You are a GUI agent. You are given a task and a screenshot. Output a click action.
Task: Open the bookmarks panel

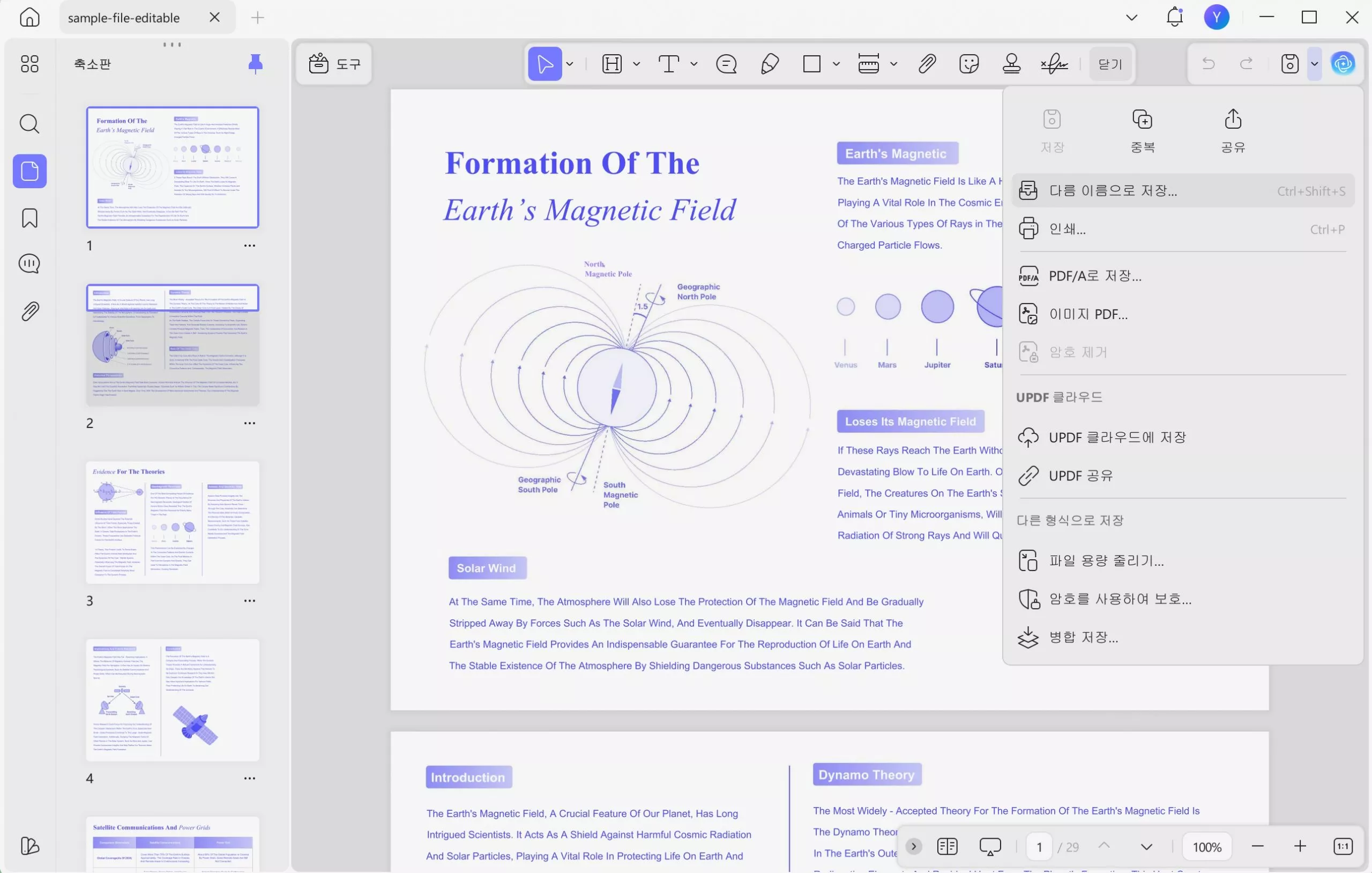pyautogui.click(x=29, y=218)
